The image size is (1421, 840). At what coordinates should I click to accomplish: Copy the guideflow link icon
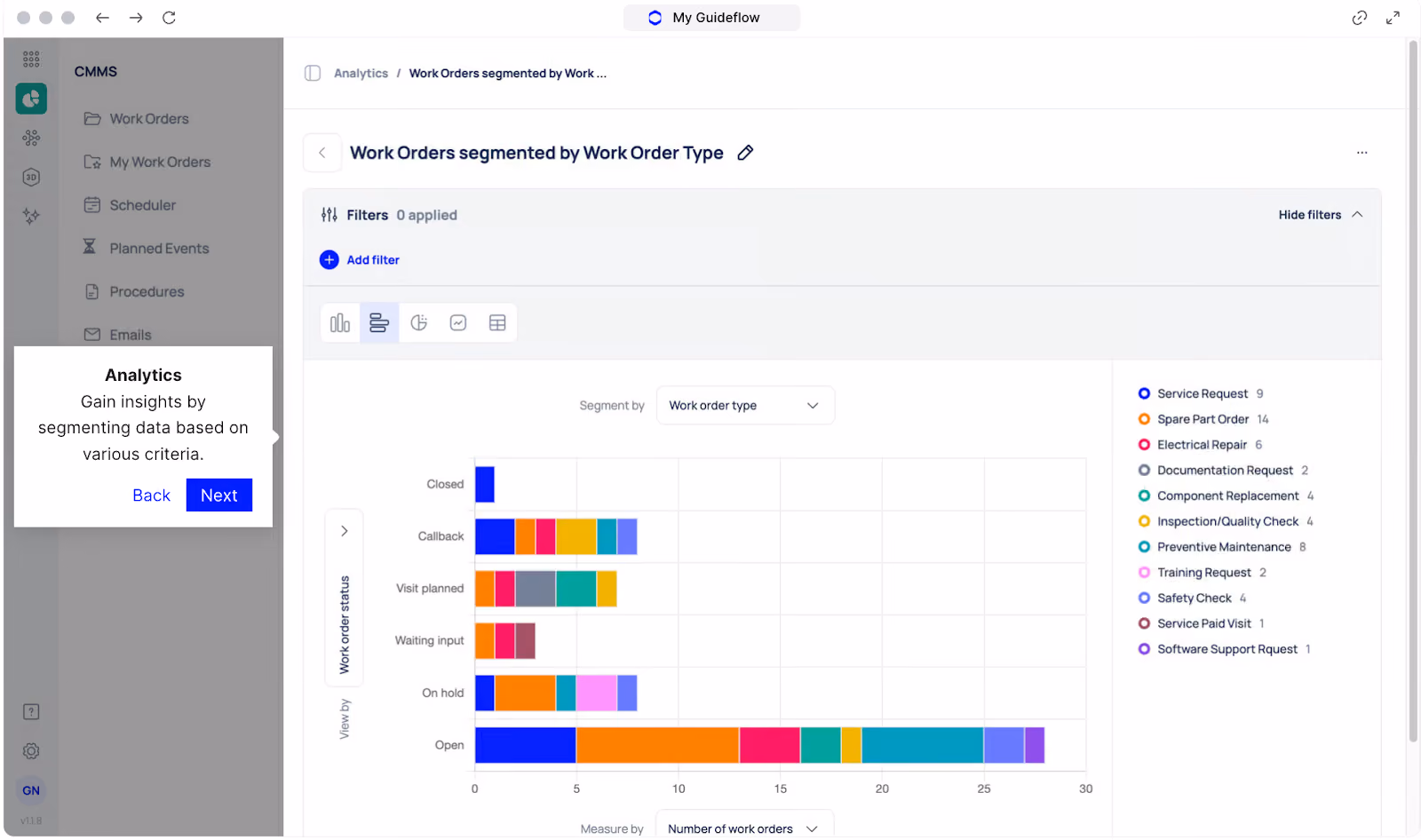coord(1360,18)
